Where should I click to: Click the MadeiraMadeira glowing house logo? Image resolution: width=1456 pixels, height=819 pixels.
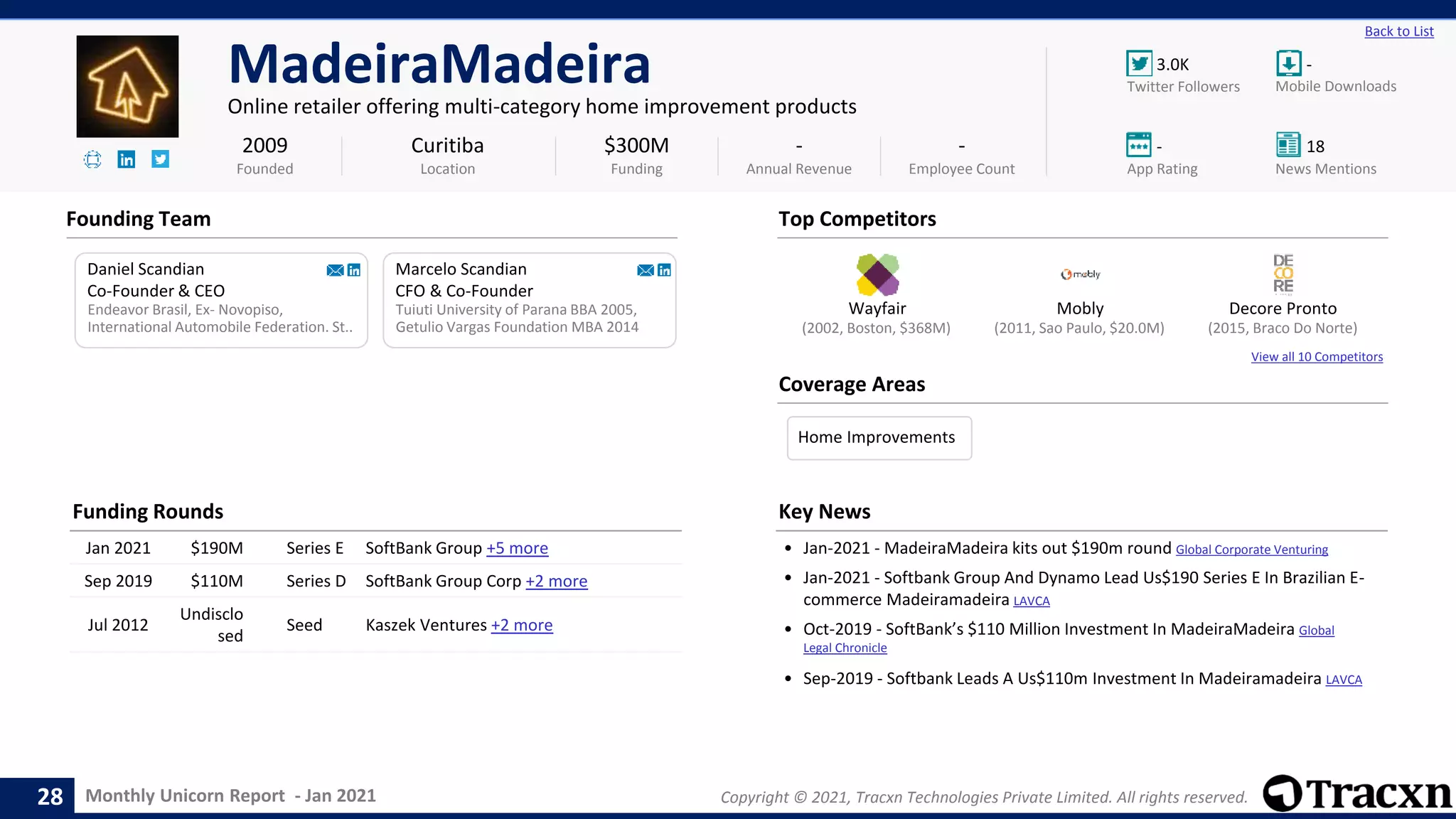click(x=128, y=86)
